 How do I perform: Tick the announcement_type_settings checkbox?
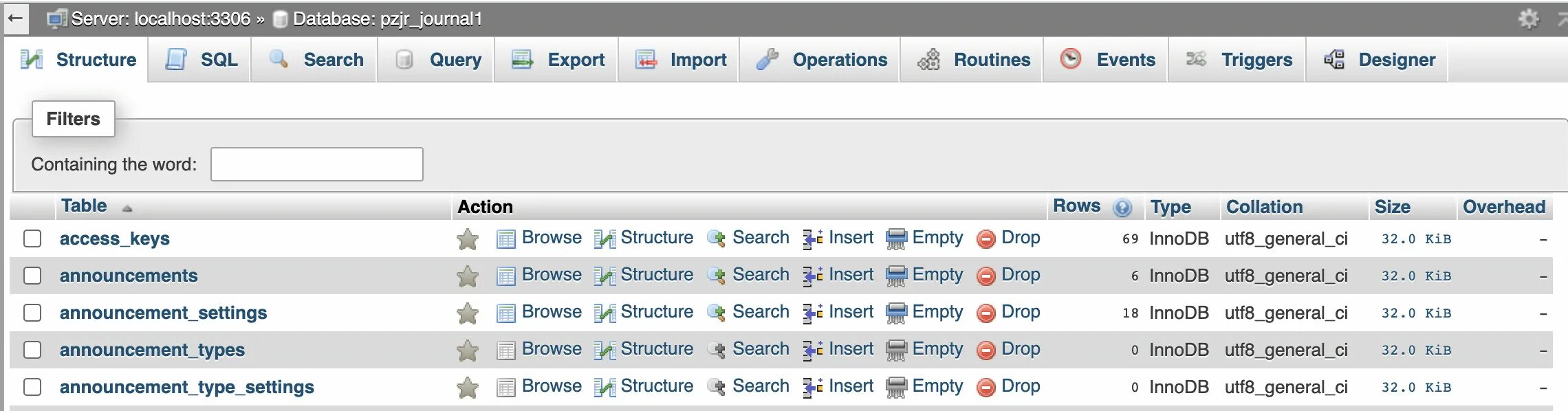click(32, 387)
